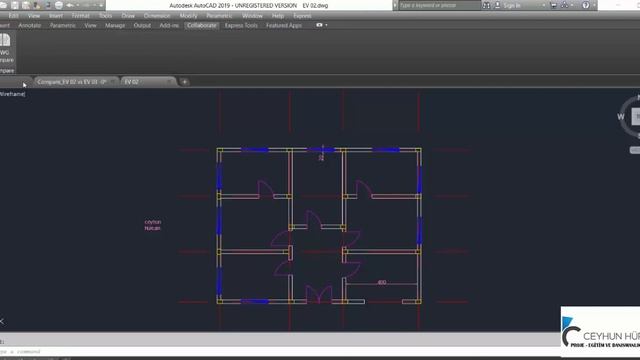
Task: Select the Collaborate ribbon tab
Action: coord(202,25)
